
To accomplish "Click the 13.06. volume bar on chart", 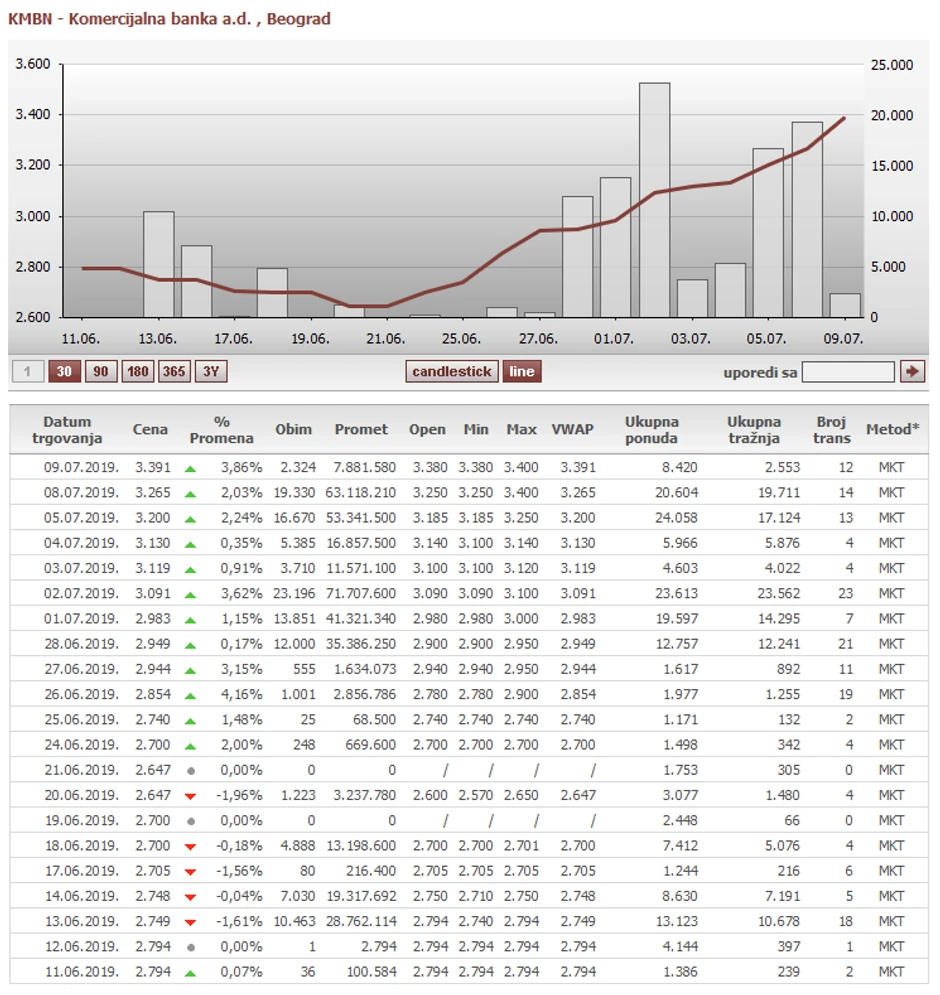I will [x=159, y=265].
